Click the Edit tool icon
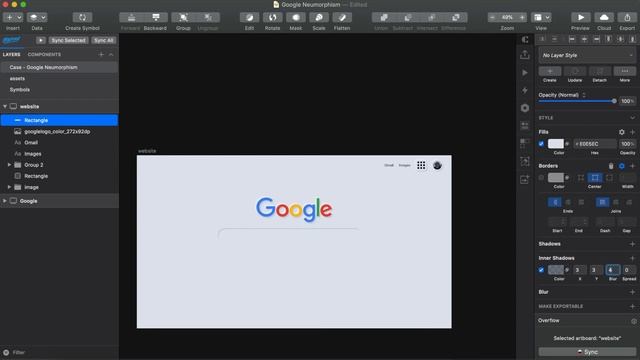 pyautogui.click(x=249, y=17)
